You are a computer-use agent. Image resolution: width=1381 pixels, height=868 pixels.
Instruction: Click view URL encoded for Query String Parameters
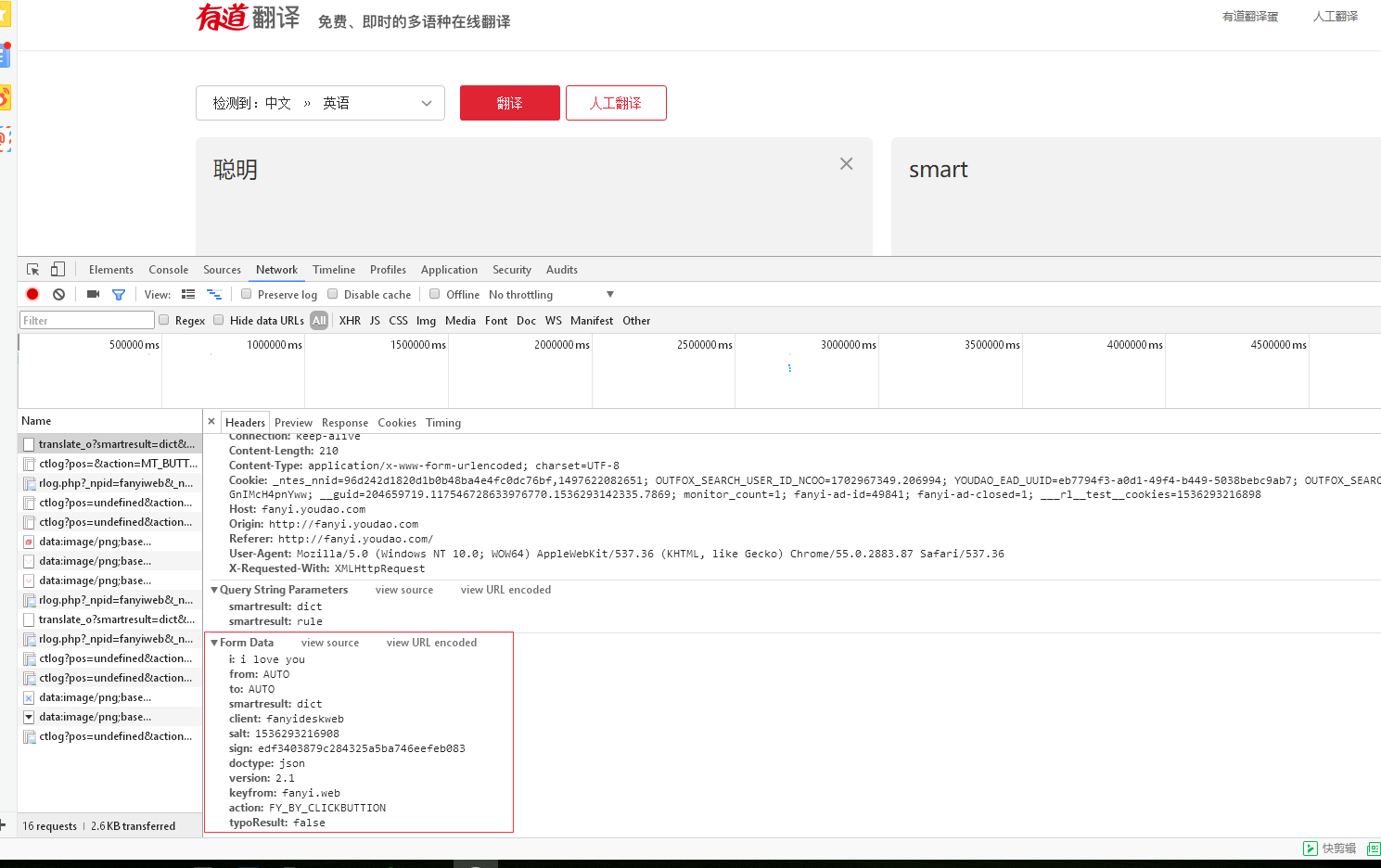[x=506, y=590]
